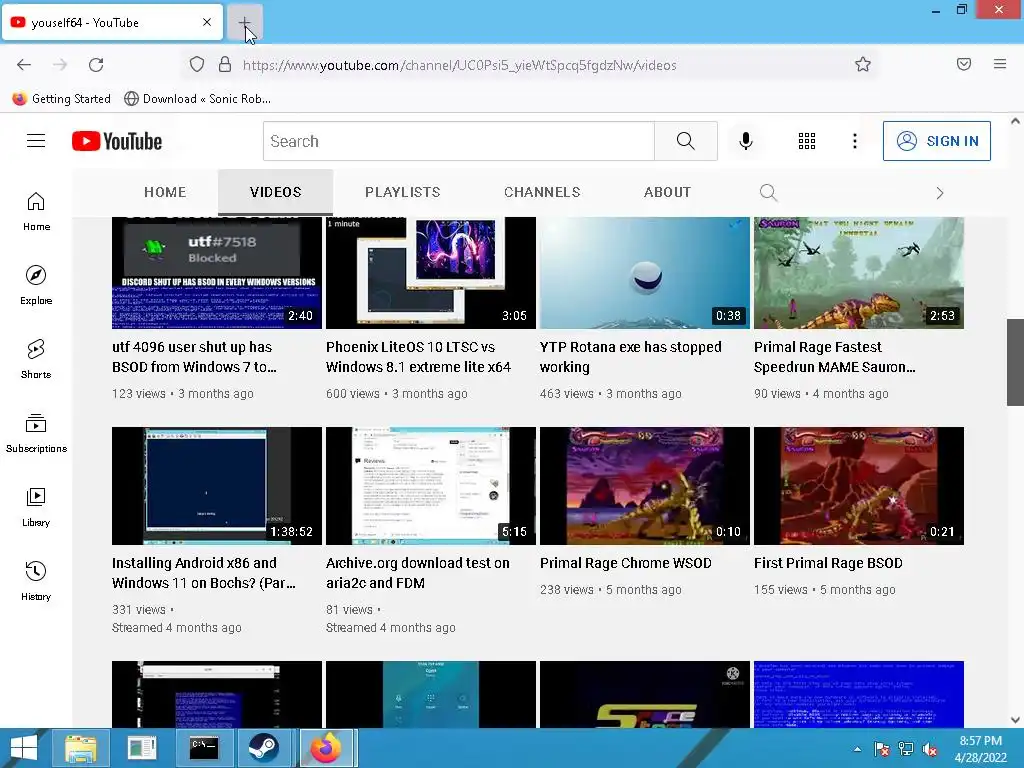
Task: Open the network status tray icon
Action: pyautogui.click(x=906, y=749)
